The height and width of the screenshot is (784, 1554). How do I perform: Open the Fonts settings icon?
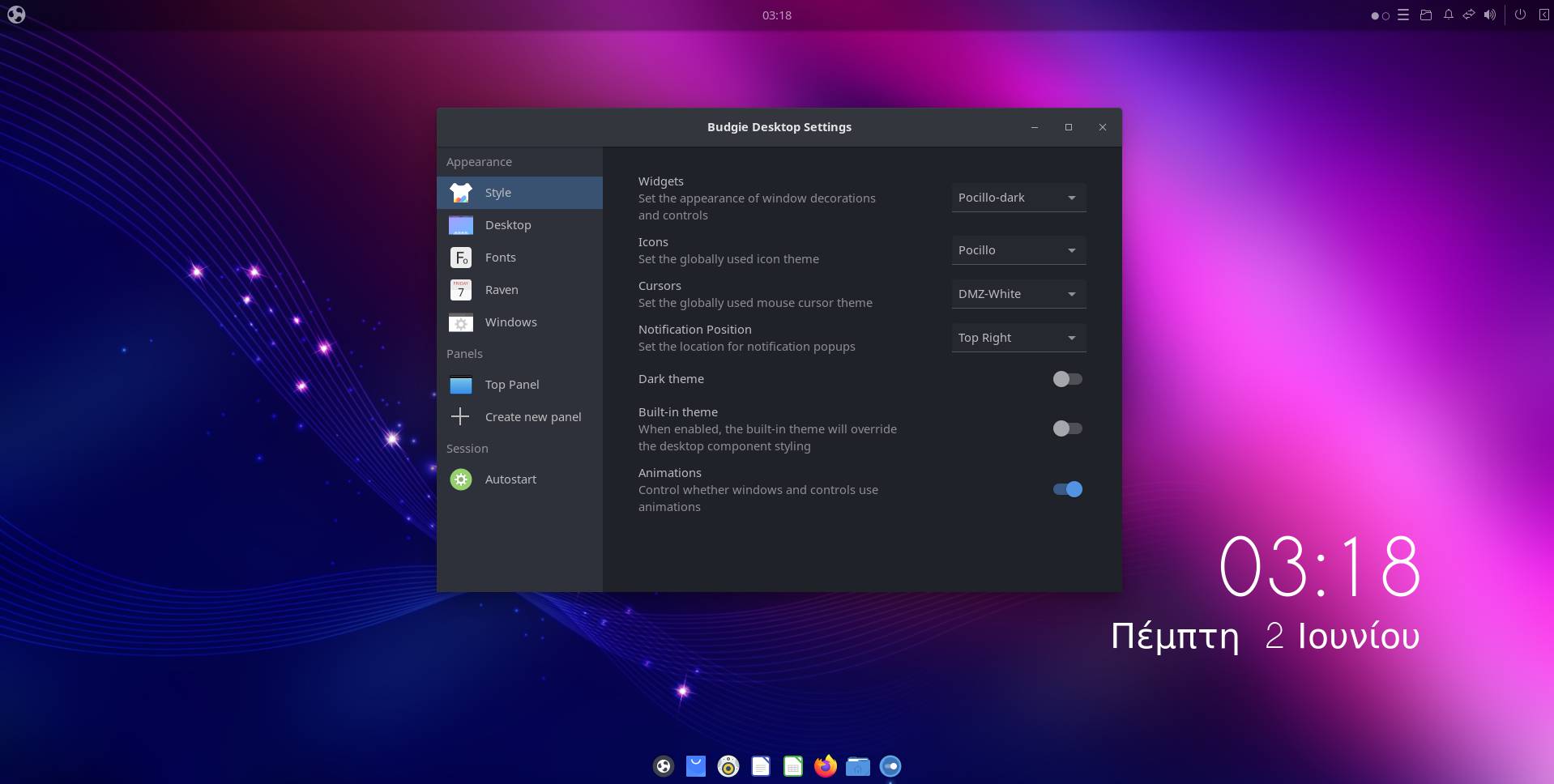(x=460, y=257)
